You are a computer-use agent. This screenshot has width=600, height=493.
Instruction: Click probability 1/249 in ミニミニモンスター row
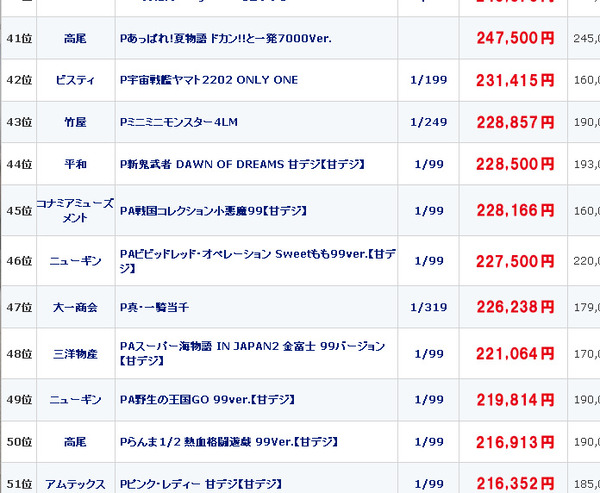pyautogui.click(x=429, y=122)
